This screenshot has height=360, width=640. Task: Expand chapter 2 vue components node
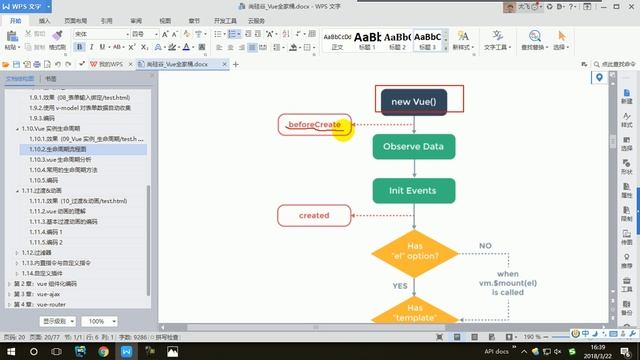click(9, 284)
